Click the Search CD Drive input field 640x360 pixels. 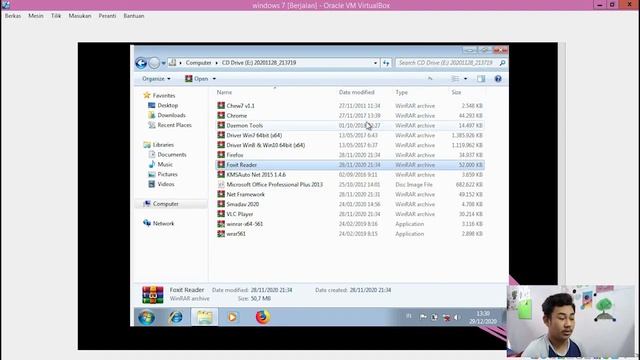(446, 63)
